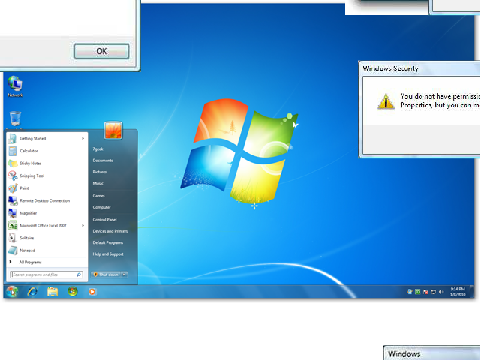Click the network status tray icon
Viewport: 480px width, 360px height.
tap(433, 292)
